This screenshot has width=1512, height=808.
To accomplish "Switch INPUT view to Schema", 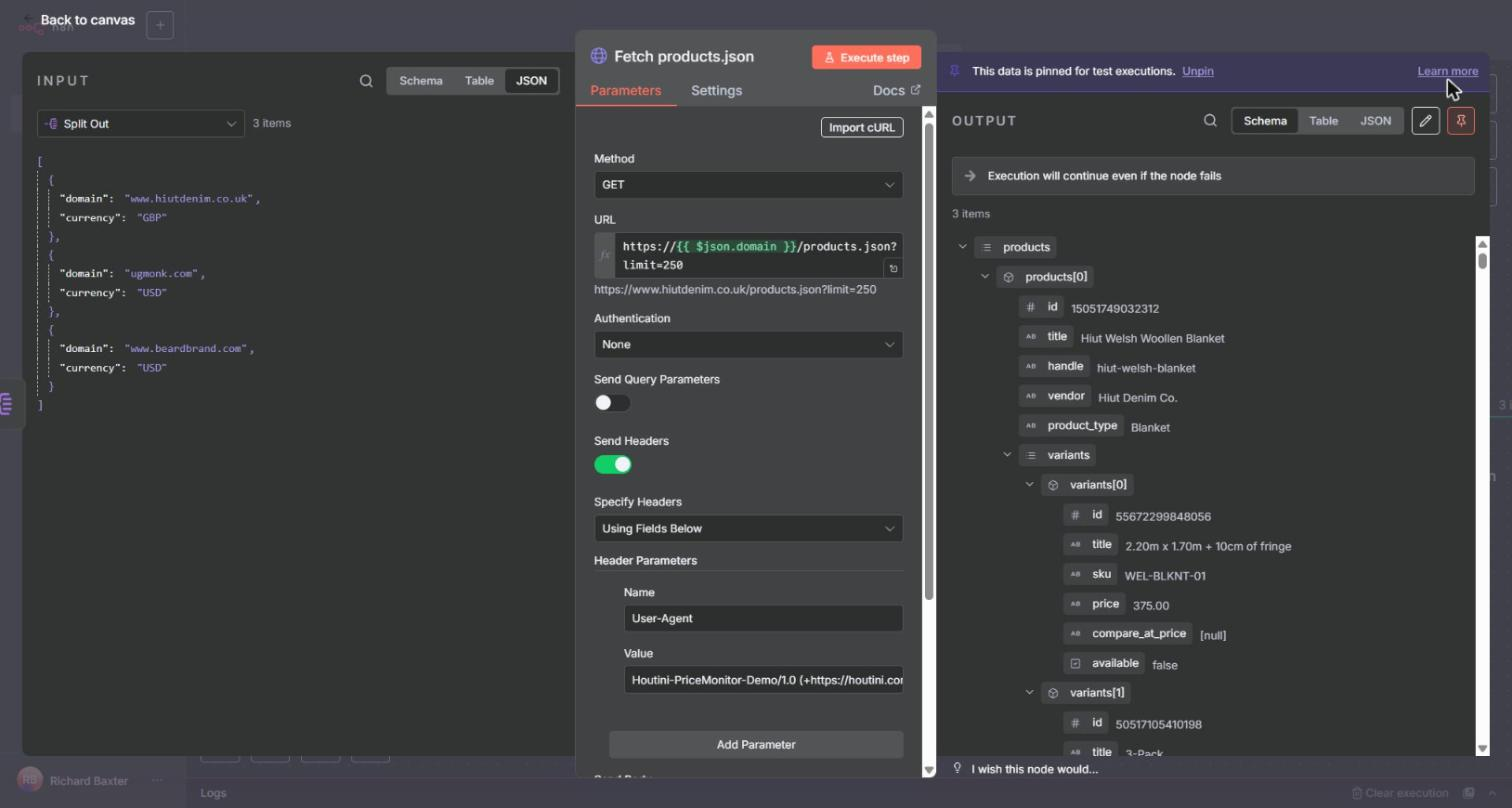I will [421, 81].
